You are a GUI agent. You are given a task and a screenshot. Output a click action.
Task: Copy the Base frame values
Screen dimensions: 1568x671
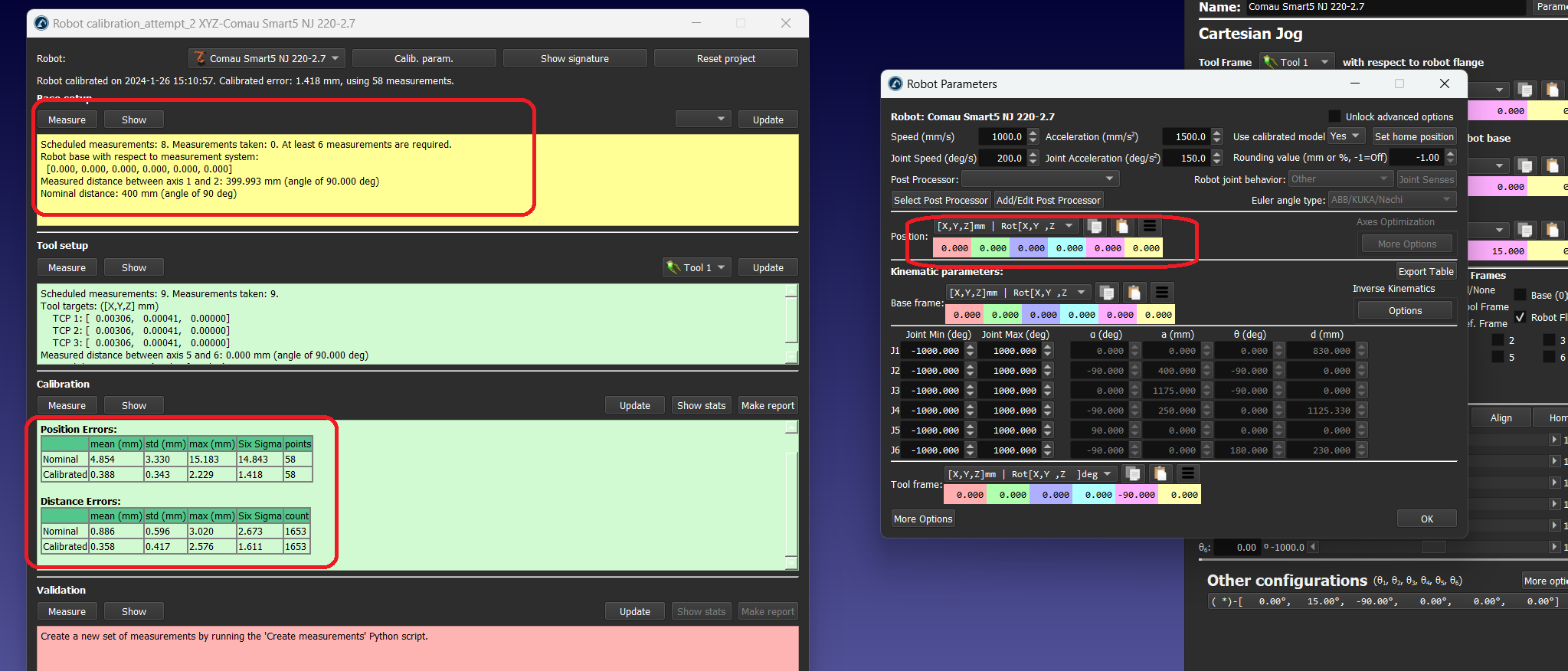point(1107,293)
